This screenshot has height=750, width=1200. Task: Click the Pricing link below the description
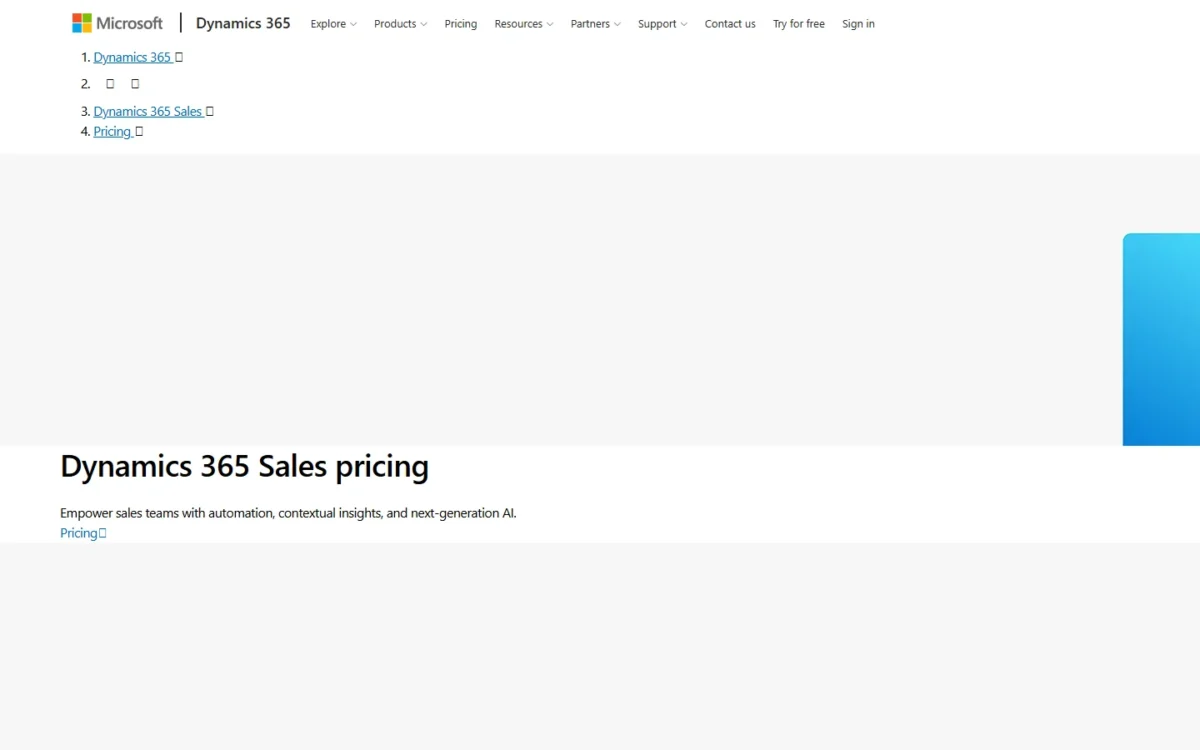pyautogui.click(x=83, y=533)
